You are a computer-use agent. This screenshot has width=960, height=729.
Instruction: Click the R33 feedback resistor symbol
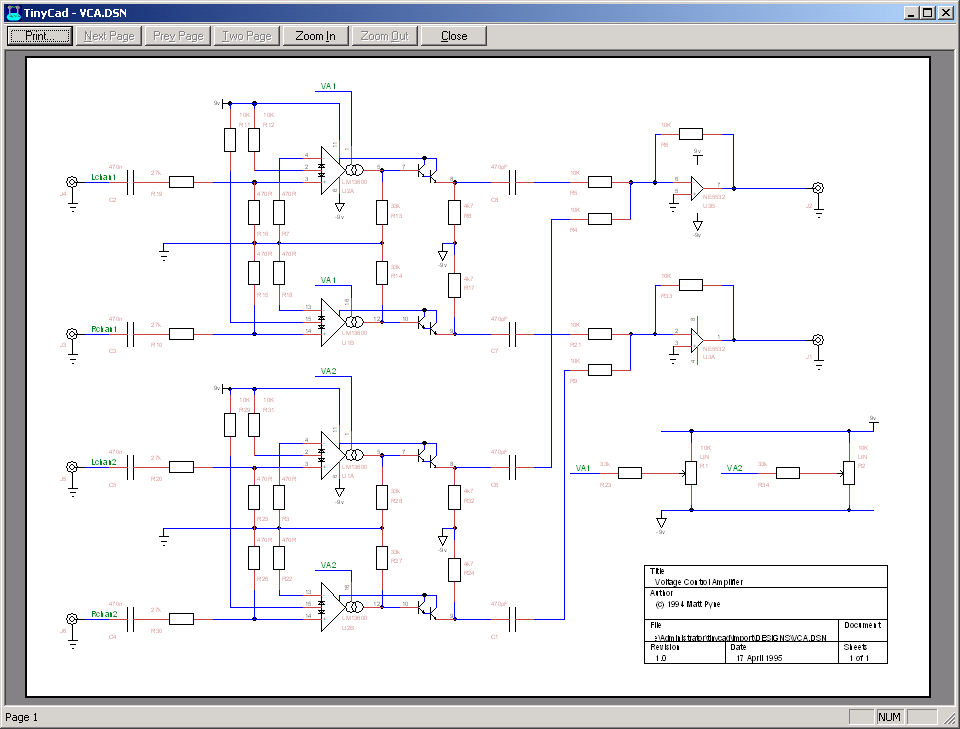pyautogui.click(x=691, y=285)
